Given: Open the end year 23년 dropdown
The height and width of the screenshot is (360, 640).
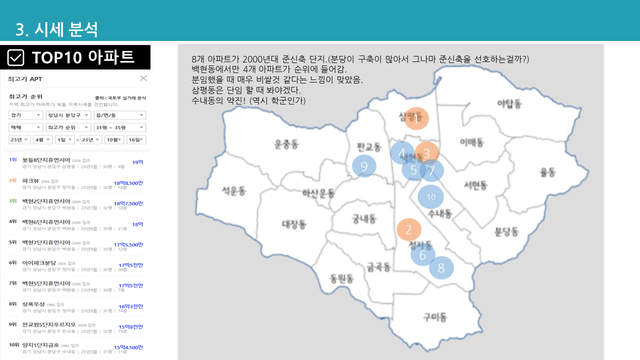Looking at the screenshot, I should pyautogui.click(x=91, y=140).
